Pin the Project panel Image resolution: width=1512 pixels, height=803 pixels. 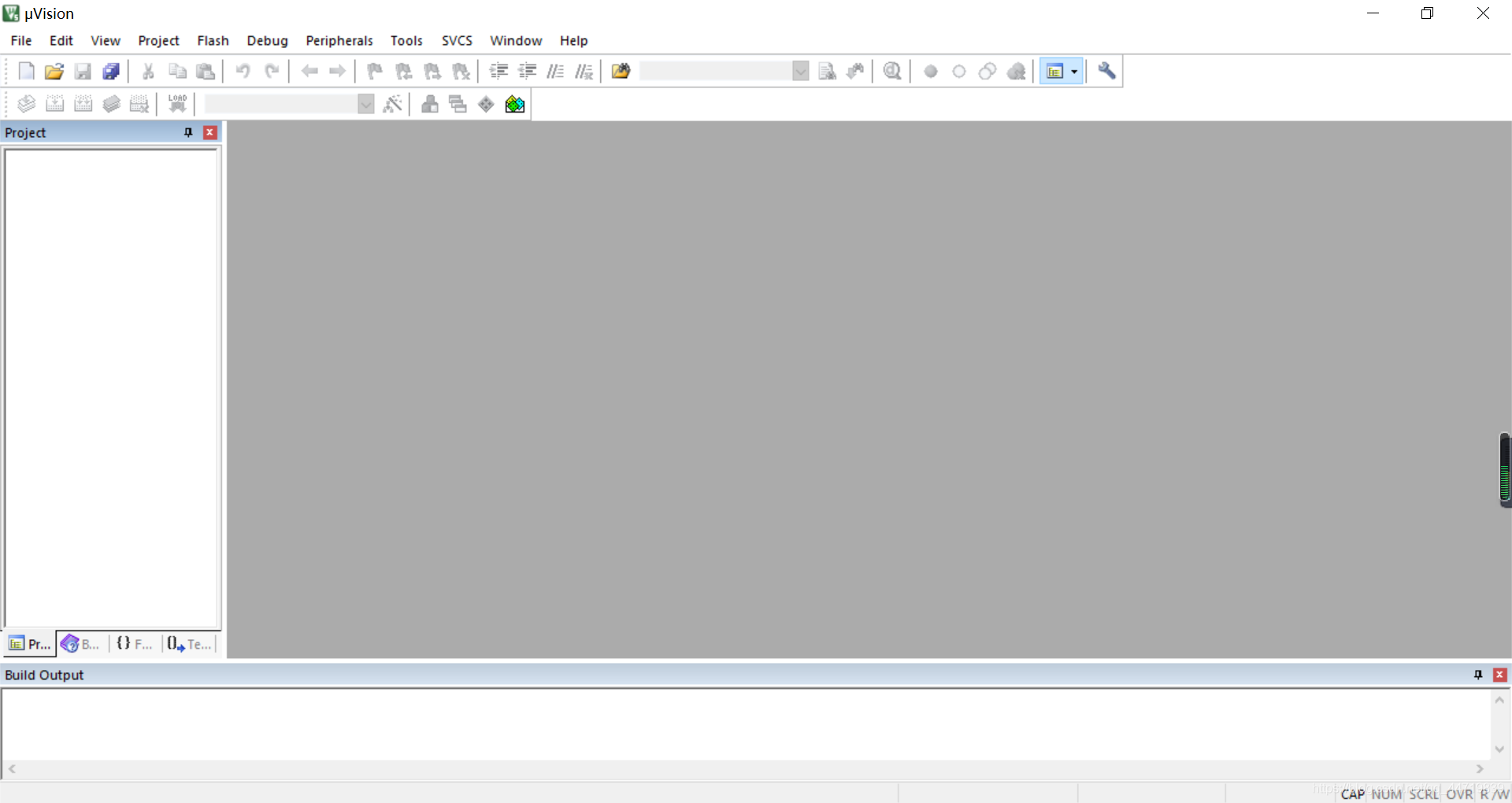pos(188,132)
